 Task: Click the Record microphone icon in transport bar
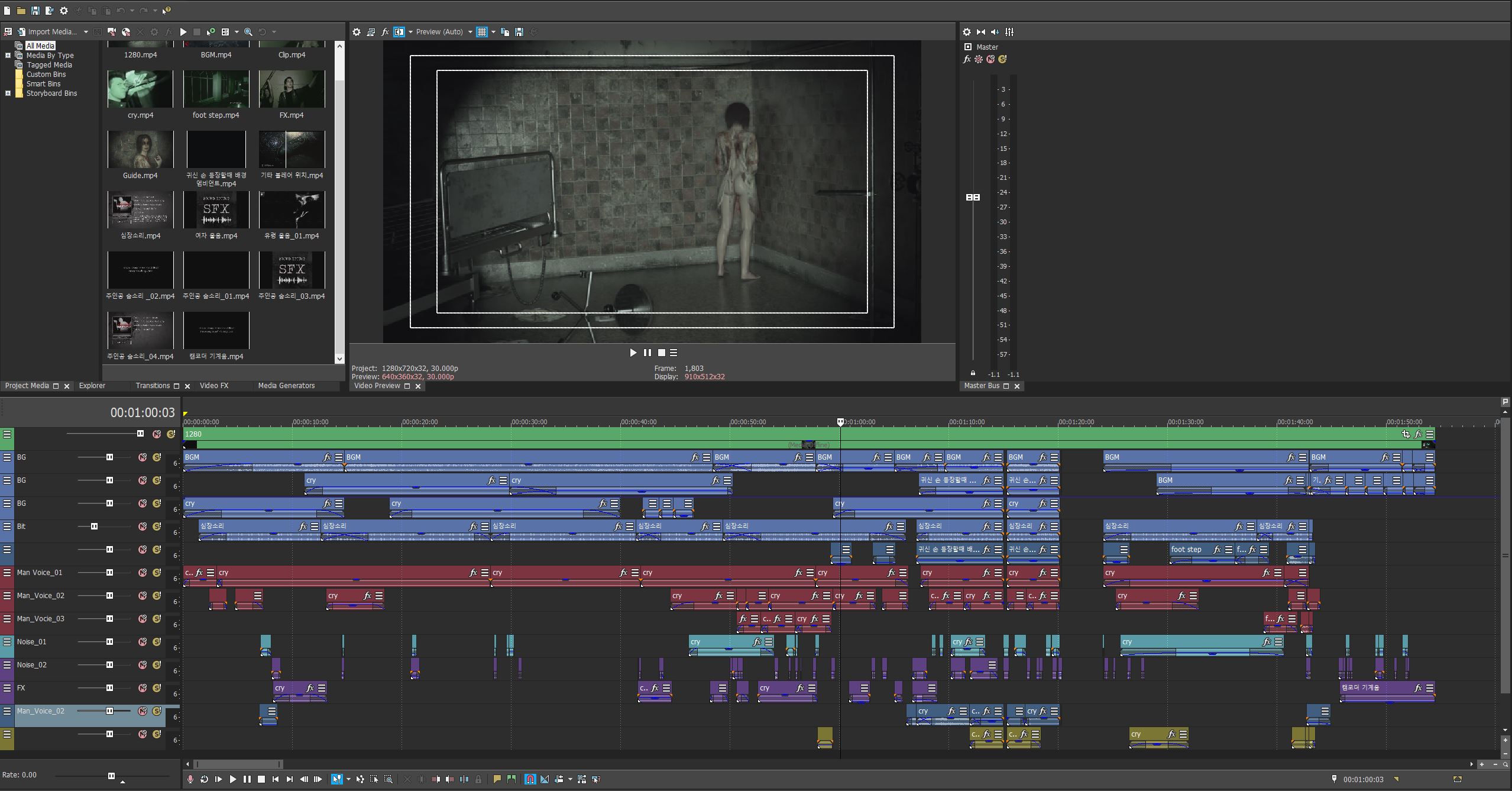(x=190, y=779)
